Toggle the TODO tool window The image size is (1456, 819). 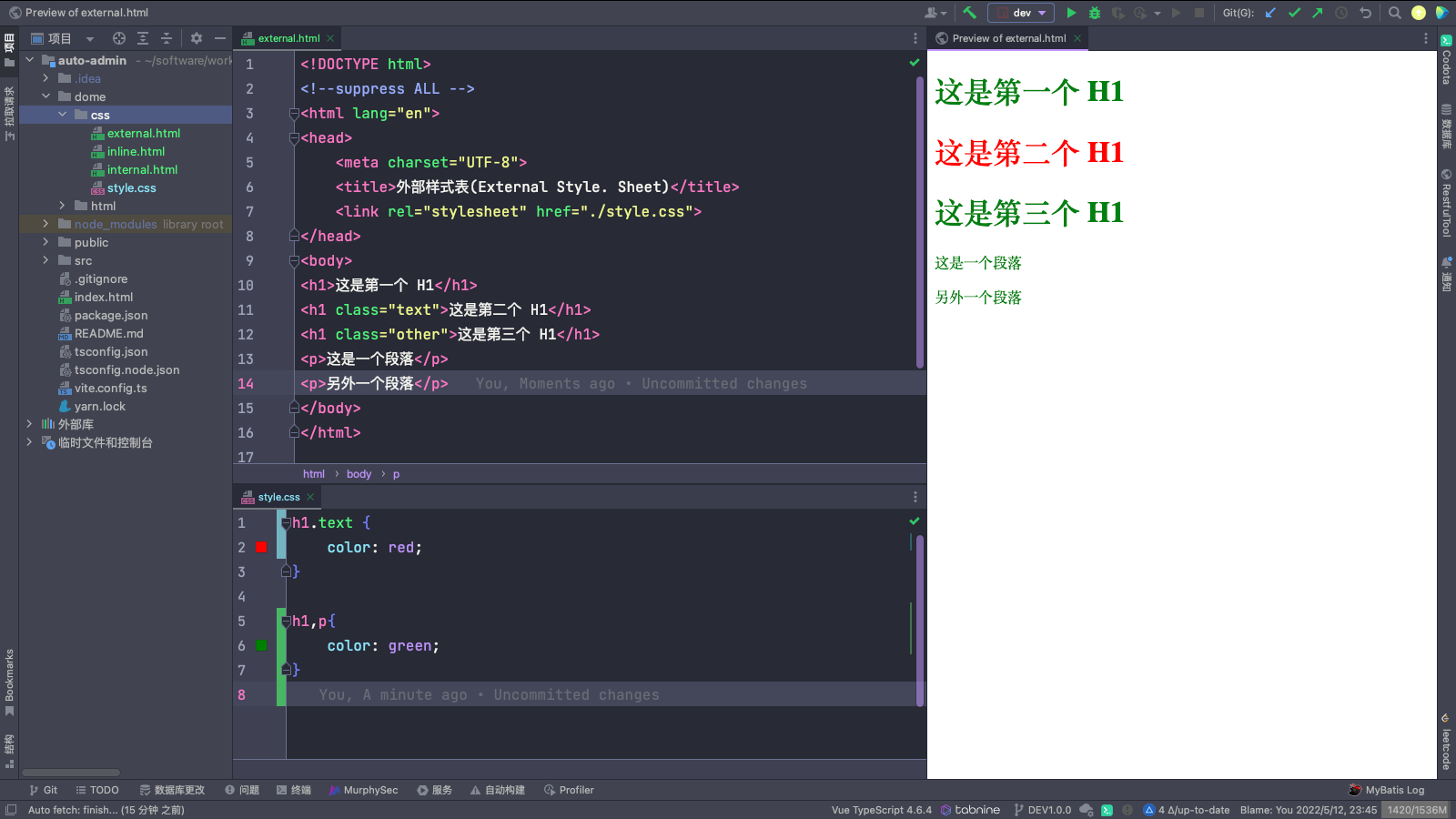97,790
